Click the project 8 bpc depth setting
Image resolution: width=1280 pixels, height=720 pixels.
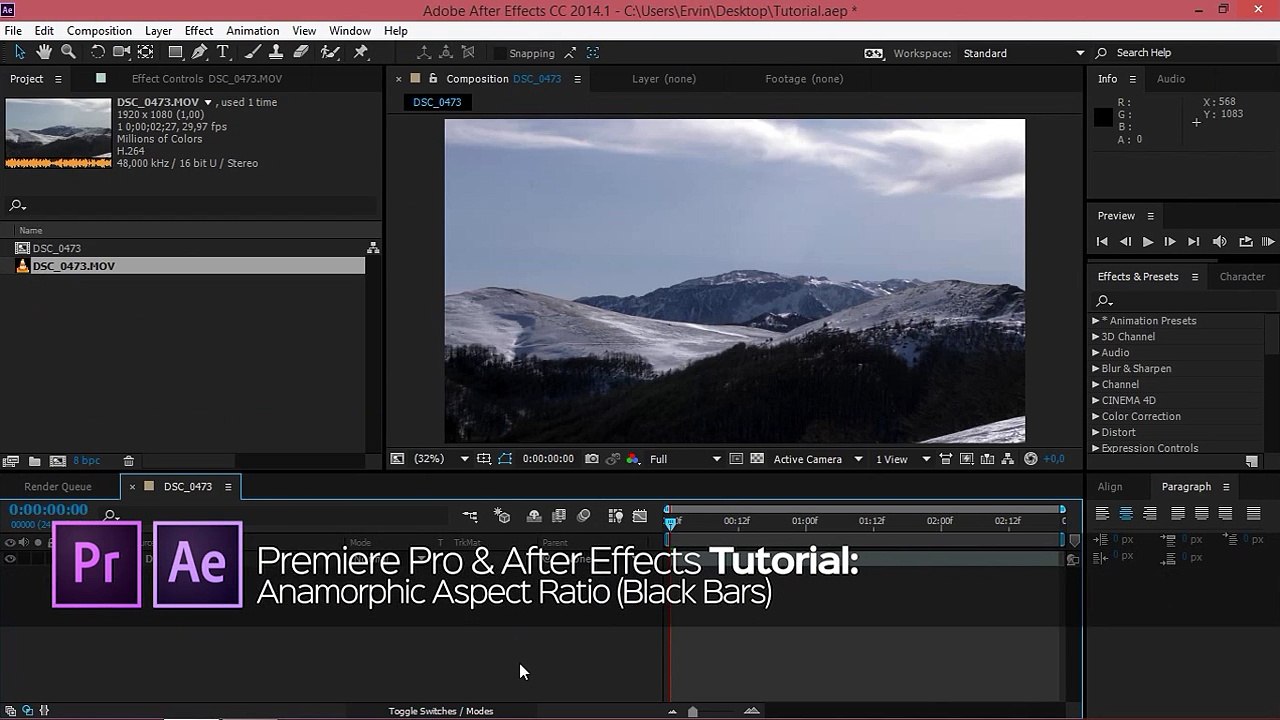click(87, 461)
